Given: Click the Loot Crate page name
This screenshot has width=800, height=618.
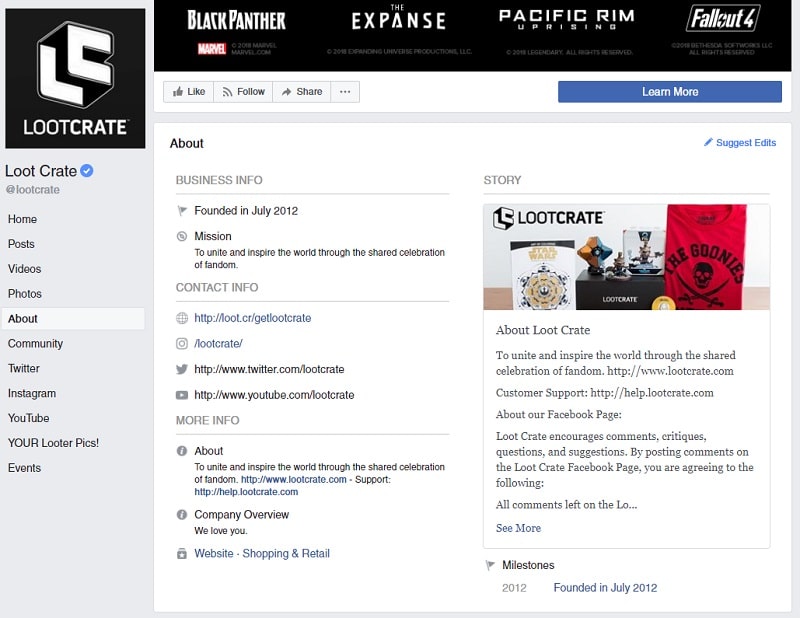Looking at the screenshot, I should coord(41,171).
